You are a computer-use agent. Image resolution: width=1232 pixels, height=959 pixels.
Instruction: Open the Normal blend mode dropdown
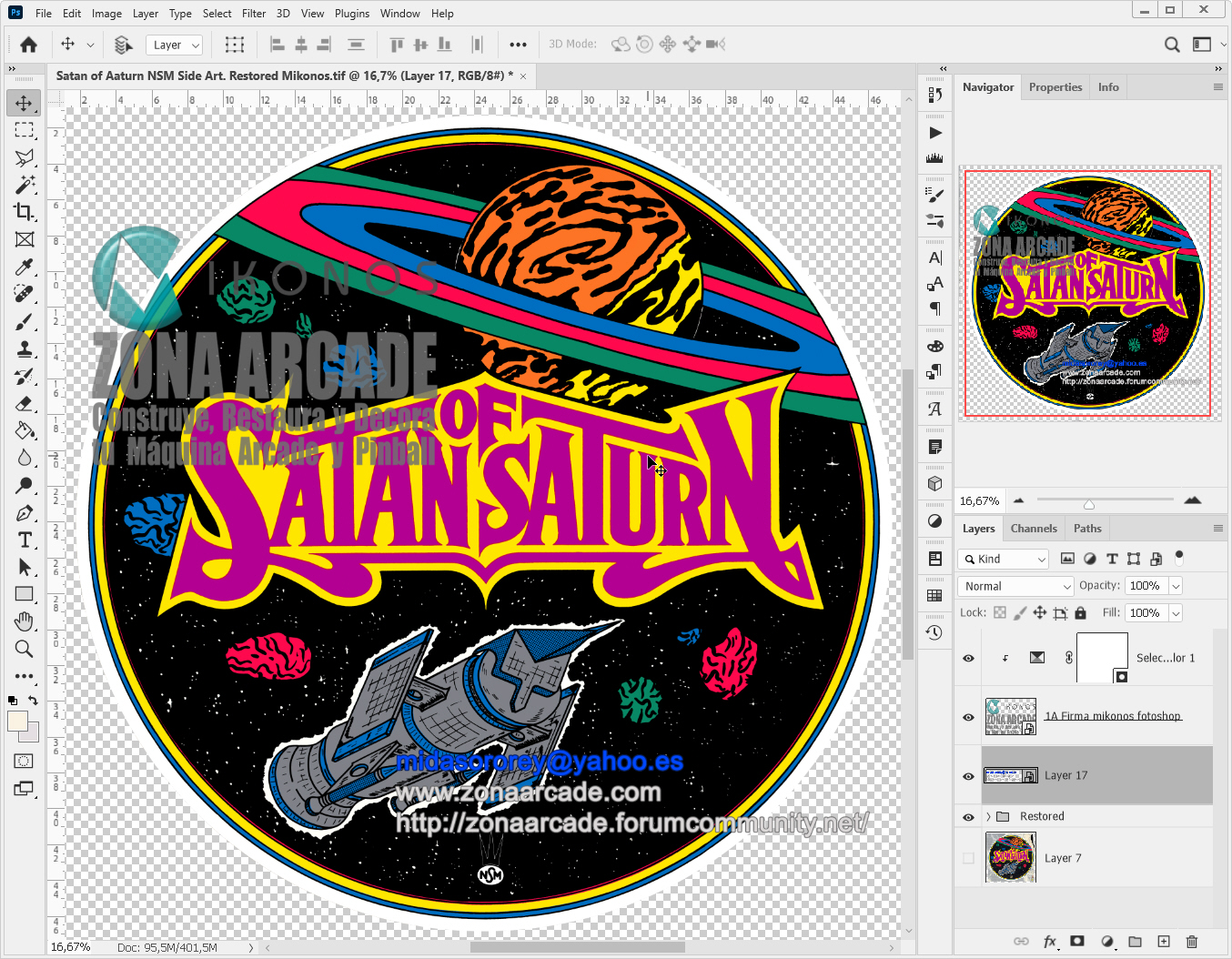pyautogui.click(x=1015, y=586)
